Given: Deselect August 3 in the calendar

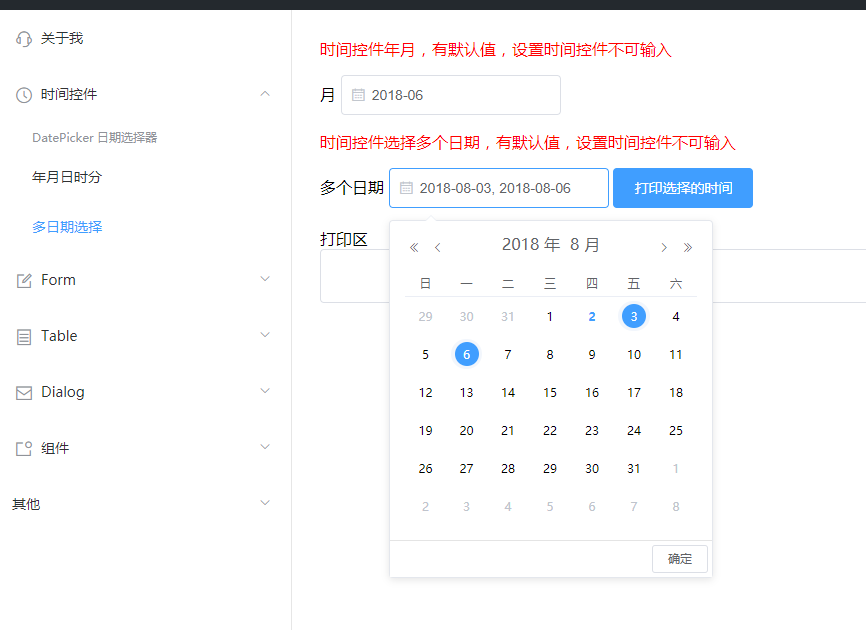Looking at the screenshot, I should [633, 316].
